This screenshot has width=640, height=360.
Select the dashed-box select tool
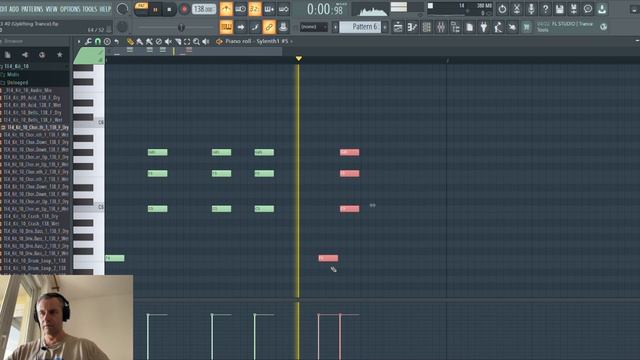(187, 41)
